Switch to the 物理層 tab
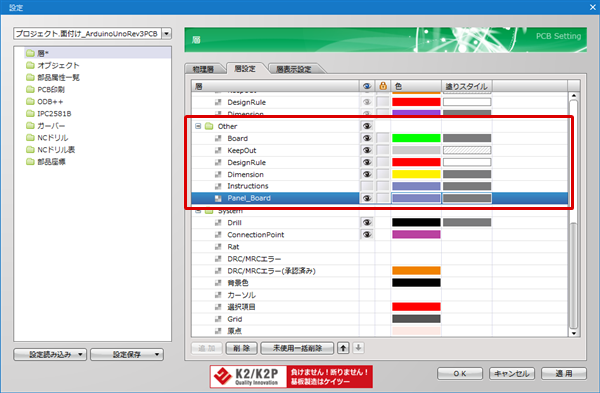The height and width of the screenshot is (393, 600). tap(203, 69)
